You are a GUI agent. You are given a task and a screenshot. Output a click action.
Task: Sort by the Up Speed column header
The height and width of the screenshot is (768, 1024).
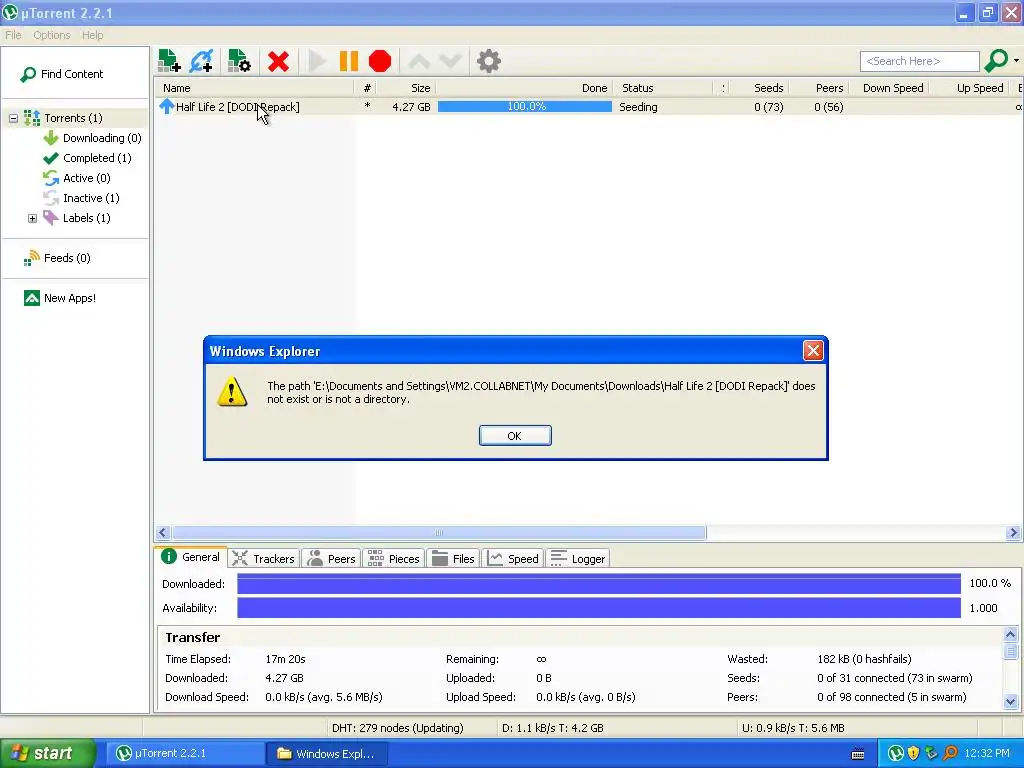point(969,88)
